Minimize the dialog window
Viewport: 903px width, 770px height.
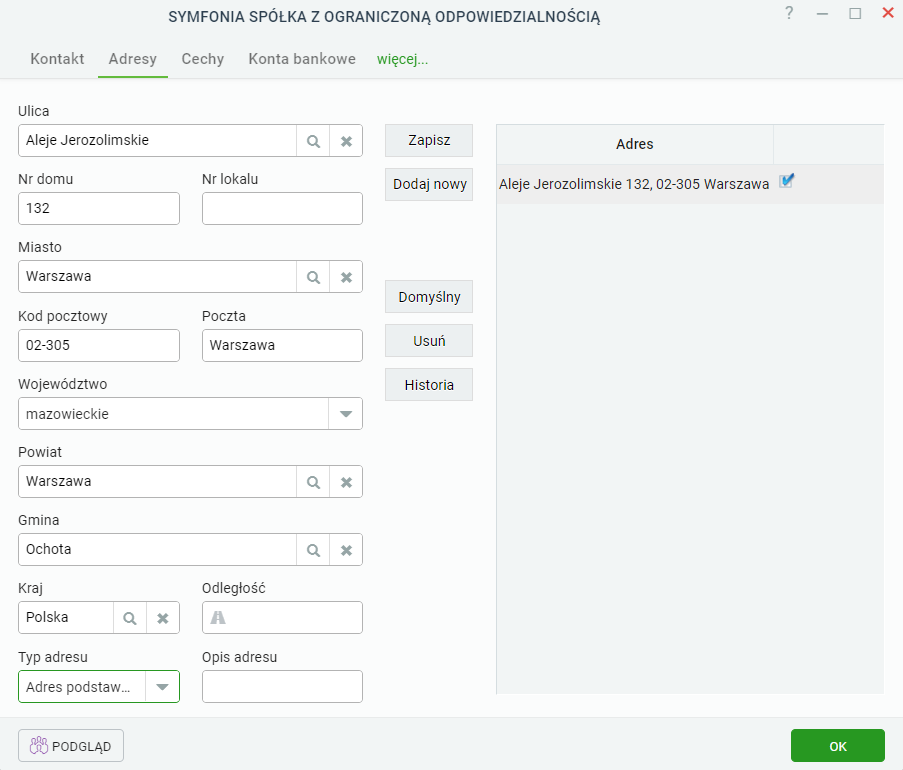pos(822,13)
